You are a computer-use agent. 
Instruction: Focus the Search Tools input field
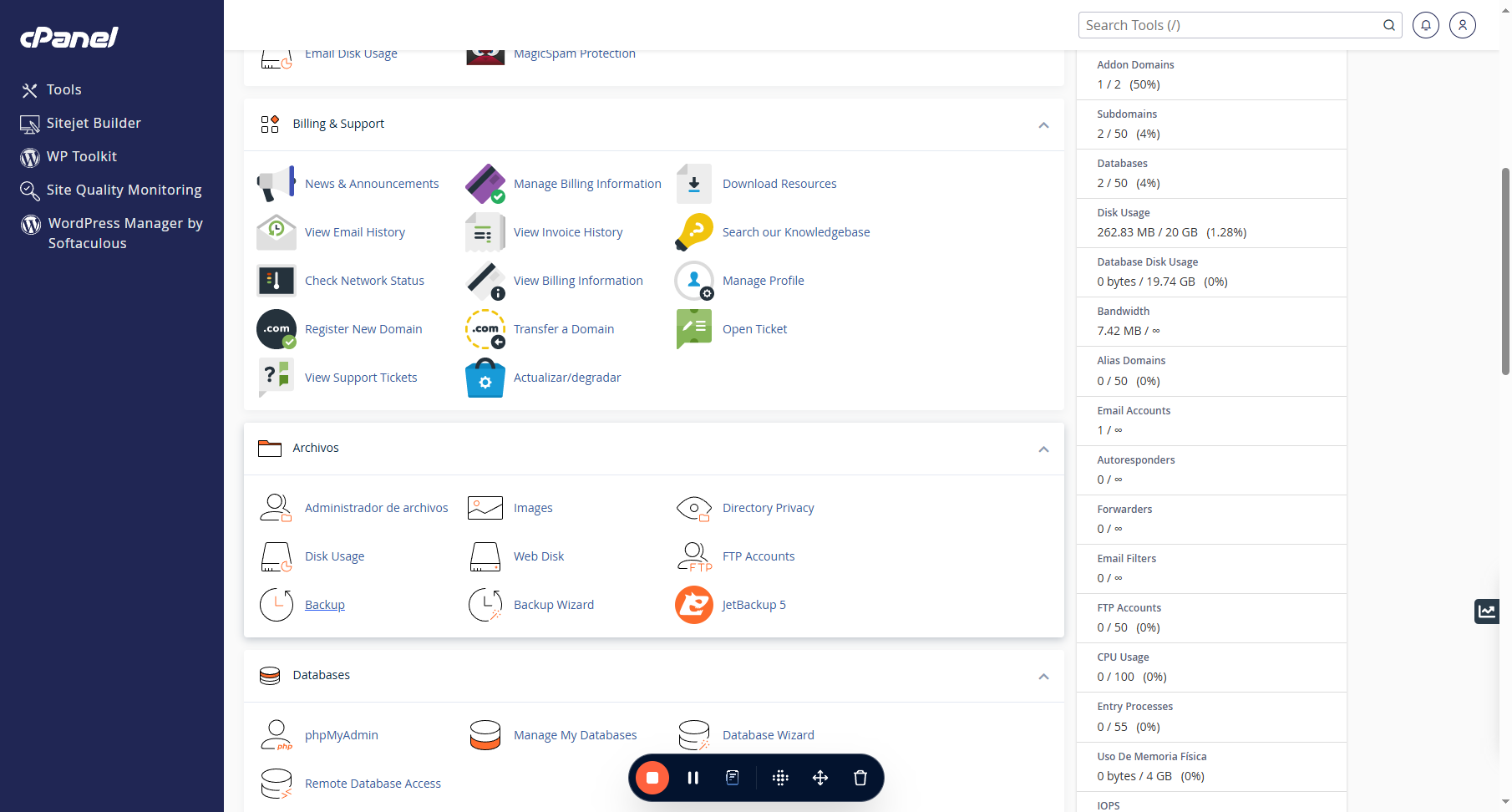point(1228,25)
